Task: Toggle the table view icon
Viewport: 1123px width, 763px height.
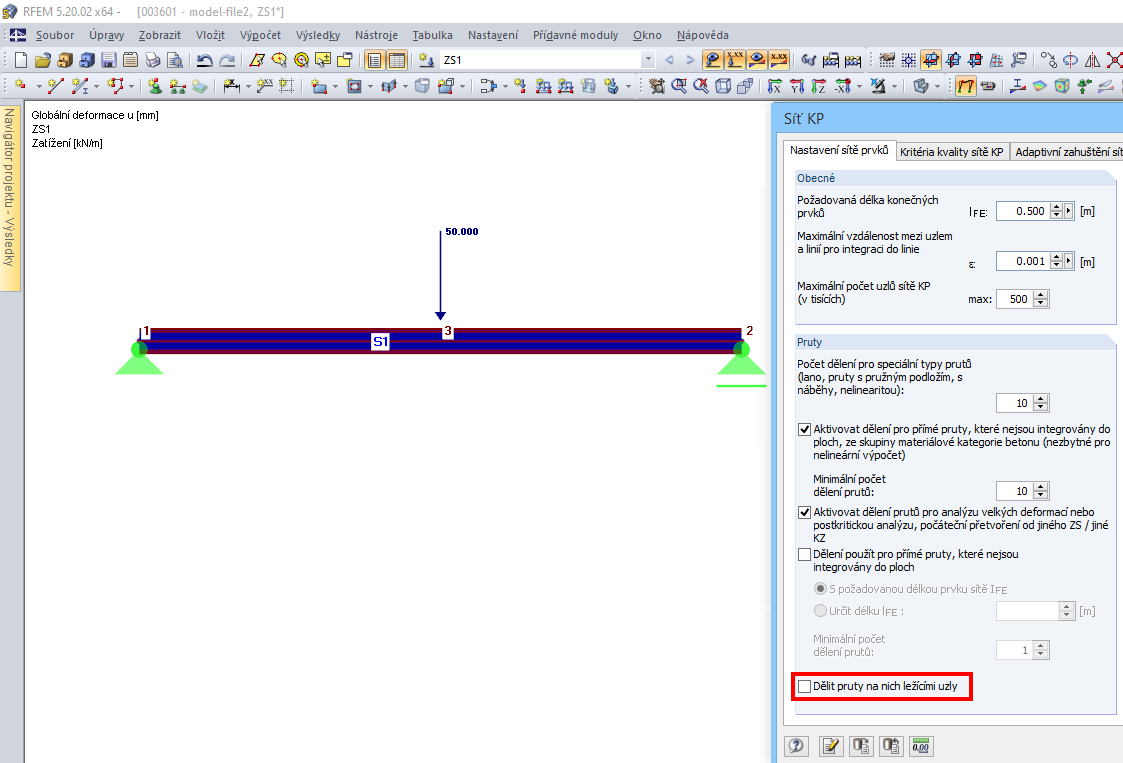Action: point(397,60)
